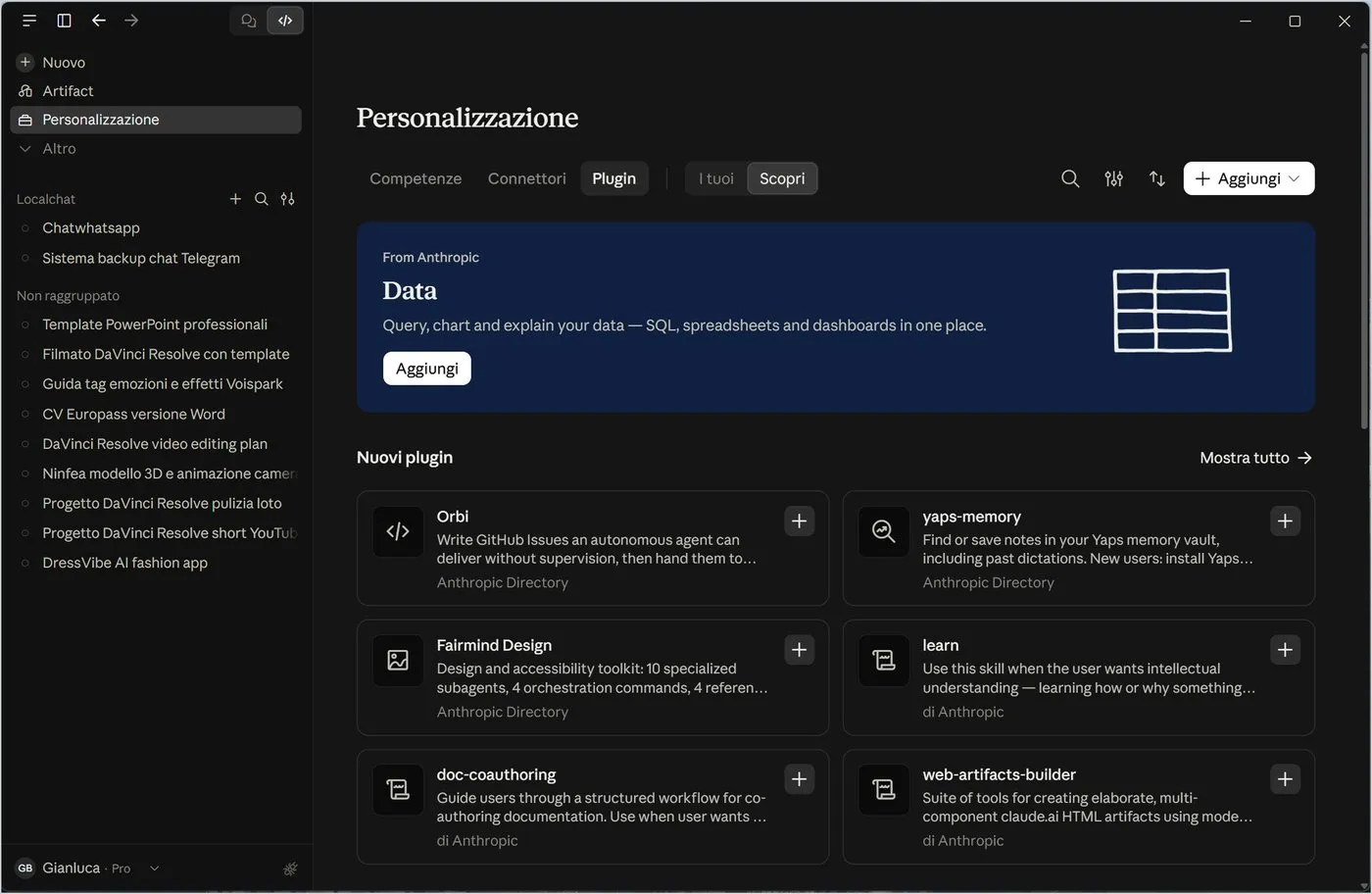Add the learn plugin with plus
Screen dimensions: 1372x894
click(1285, 650)
